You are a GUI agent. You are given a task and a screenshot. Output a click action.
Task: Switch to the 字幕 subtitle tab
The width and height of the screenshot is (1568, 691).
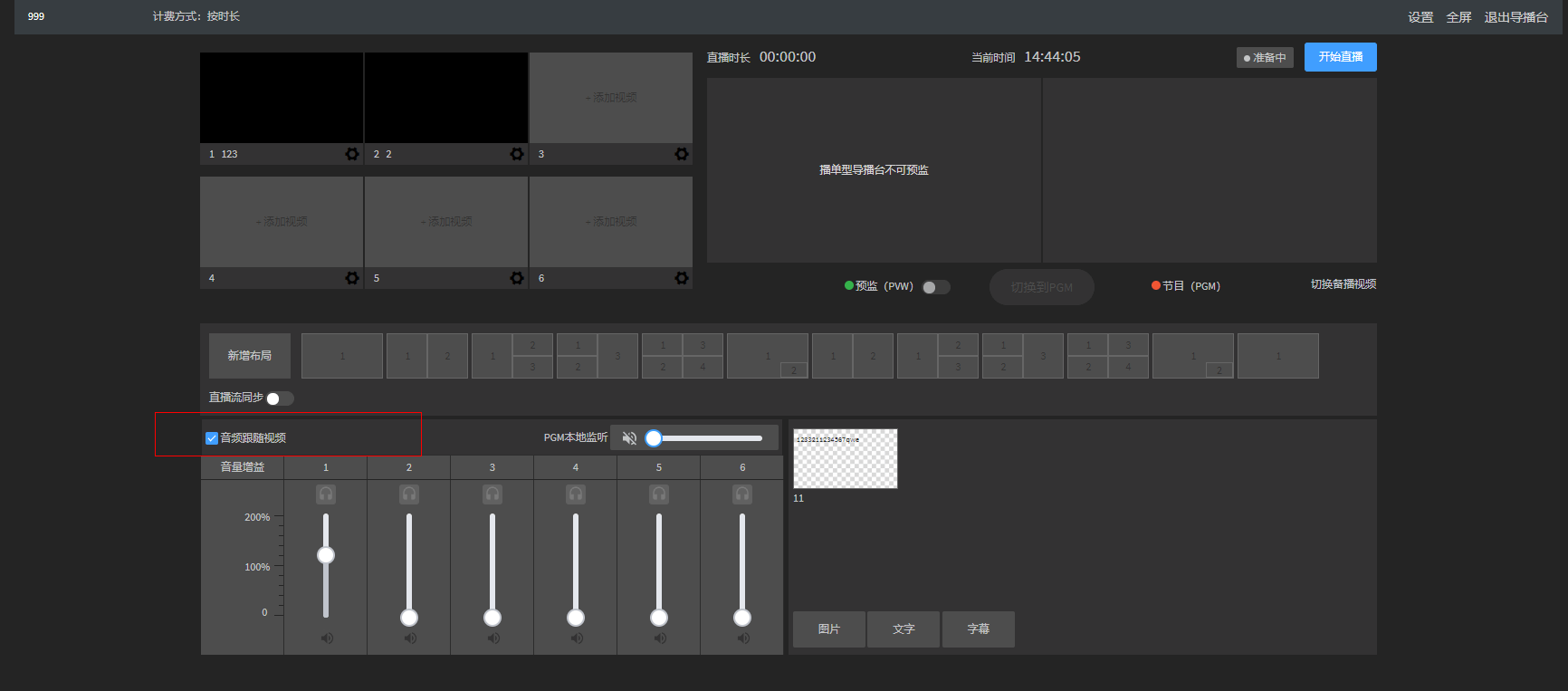978,629
